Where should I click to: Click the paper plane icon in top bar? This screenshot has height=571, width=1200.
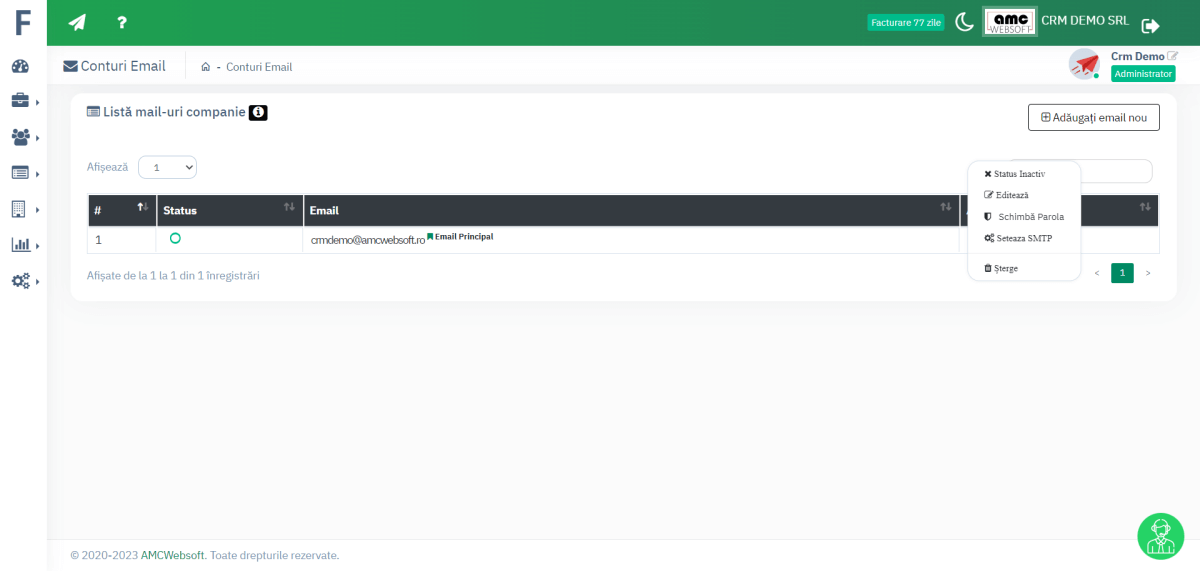pyautogui.click(x=77, y=22)
